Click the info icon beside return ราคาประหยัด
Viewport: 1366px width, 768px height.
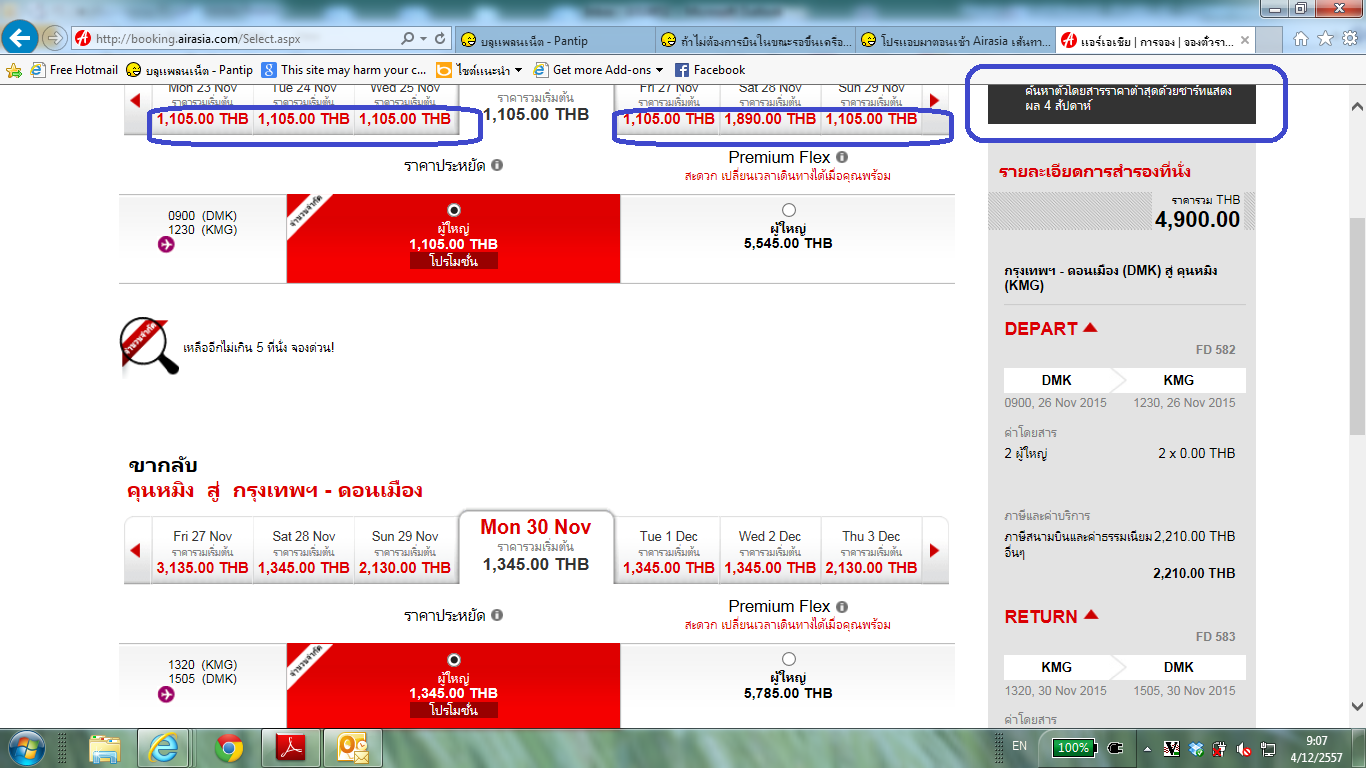tap(497, 615)
